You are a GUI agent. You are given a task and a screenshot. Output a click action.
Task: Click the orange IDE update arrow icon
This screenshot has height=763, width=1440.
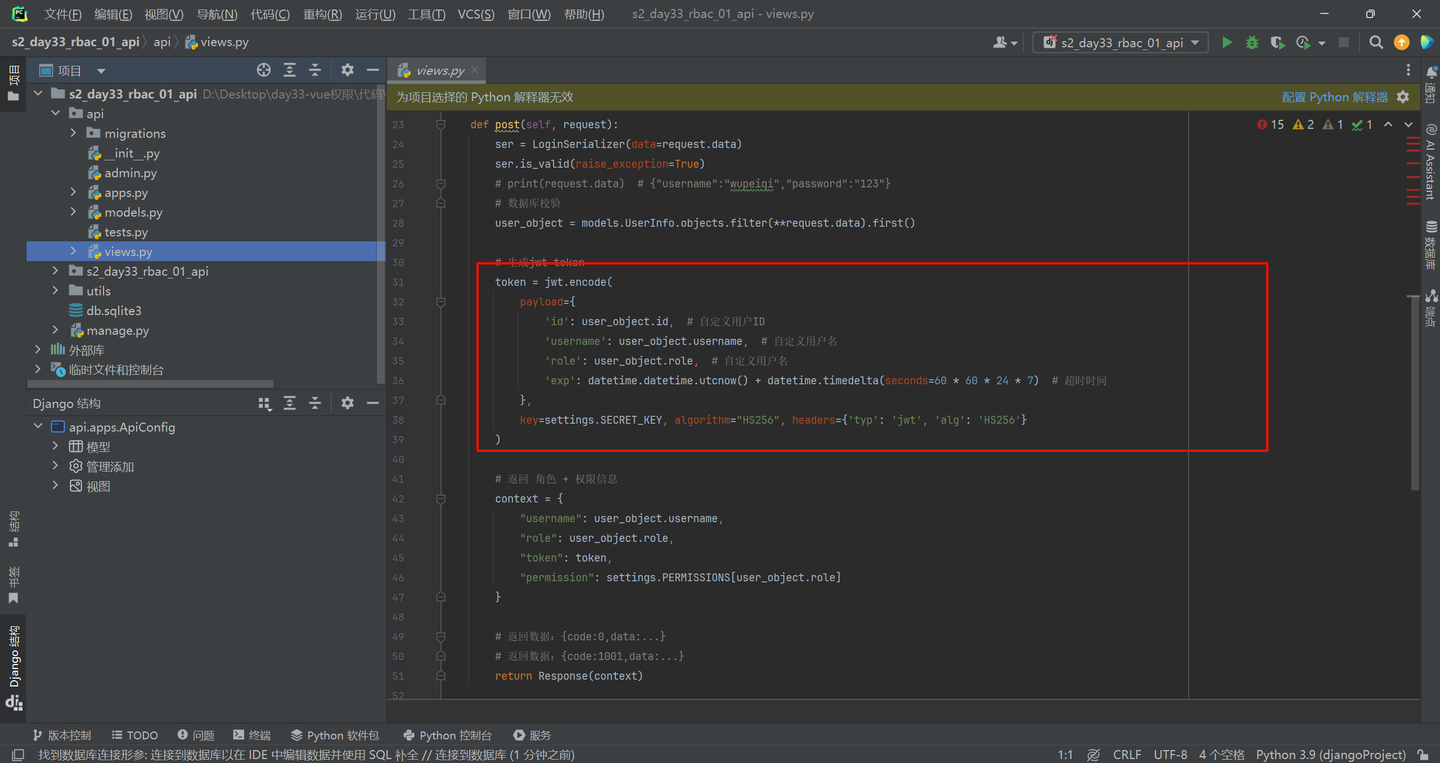pos(1402,43)
